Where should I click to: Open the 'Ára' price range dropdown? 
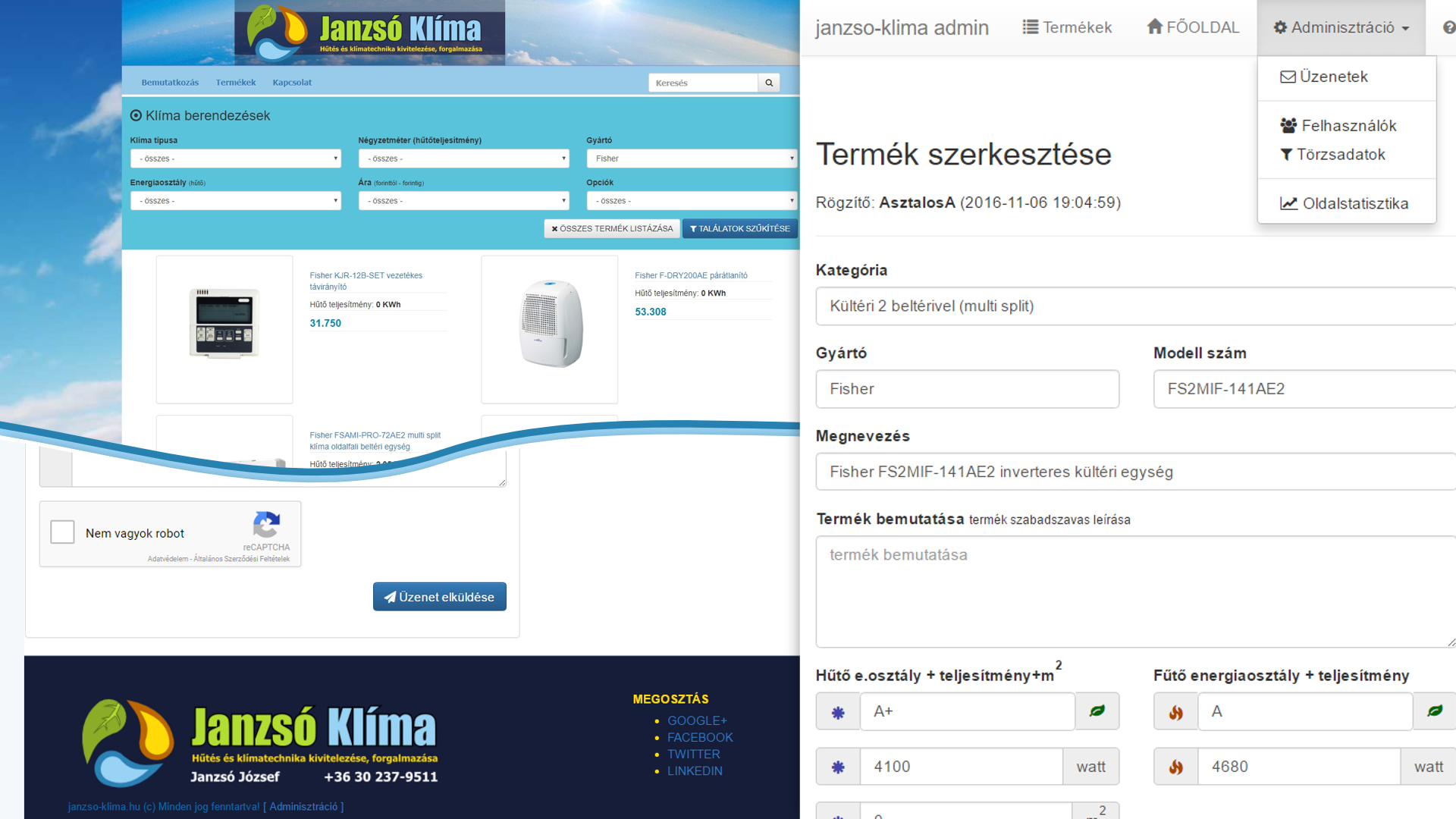tap(464, 201)
